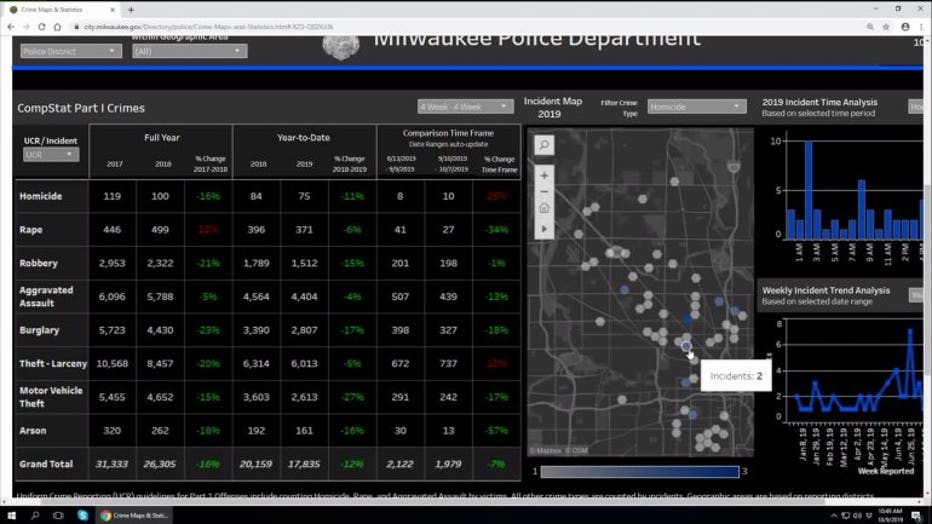Close the Crime Maps & Statistics tab
This screenshot has width=932, height=524.
click(x=113, y=10)
